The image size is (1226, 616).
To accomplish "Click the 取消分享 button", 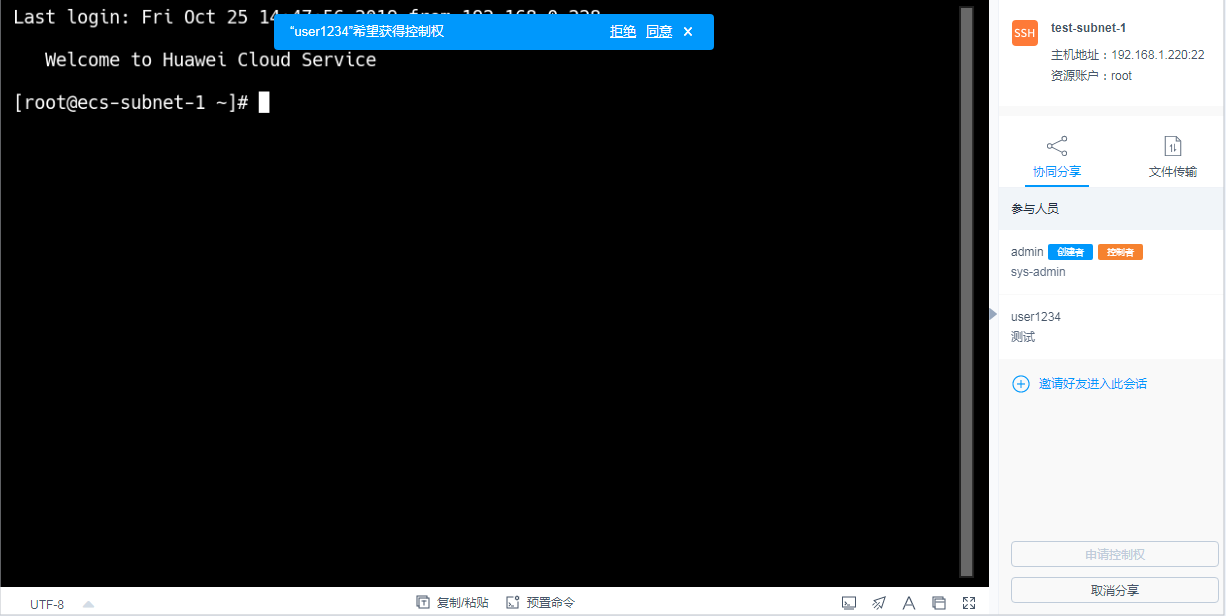I will [1115, 590].
